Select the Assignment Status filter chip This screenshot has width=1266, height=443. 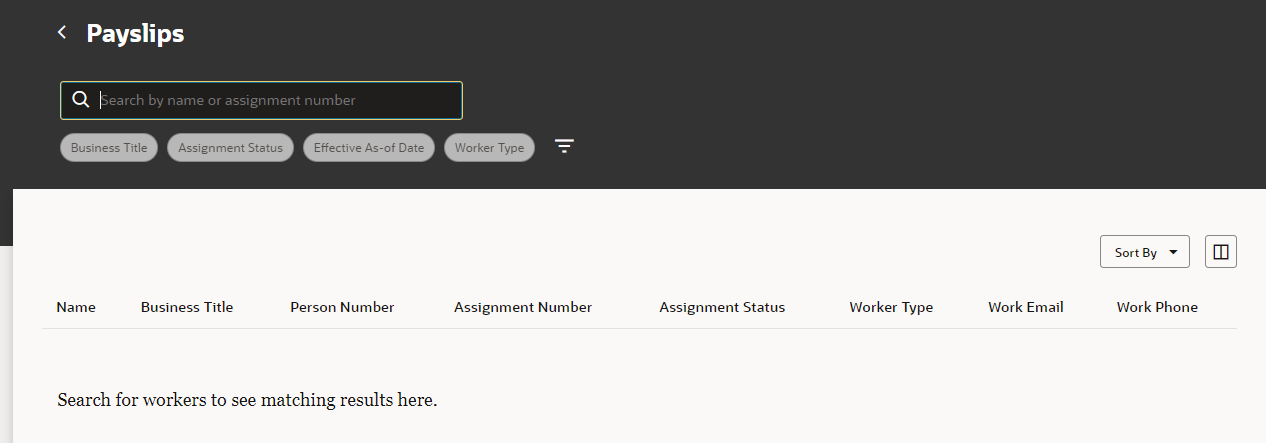point(230,148)
